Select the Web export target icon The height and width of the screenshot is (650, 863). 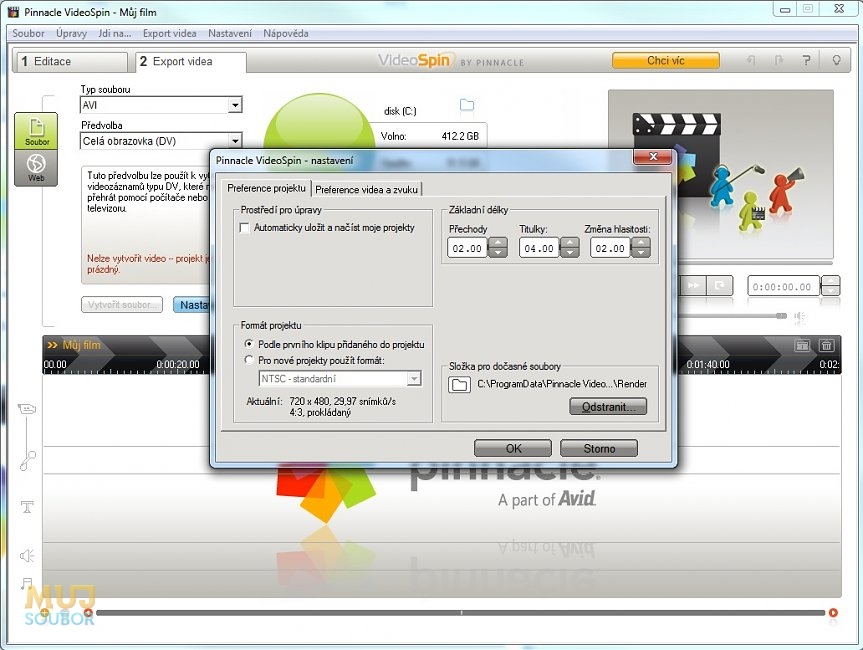36,167
